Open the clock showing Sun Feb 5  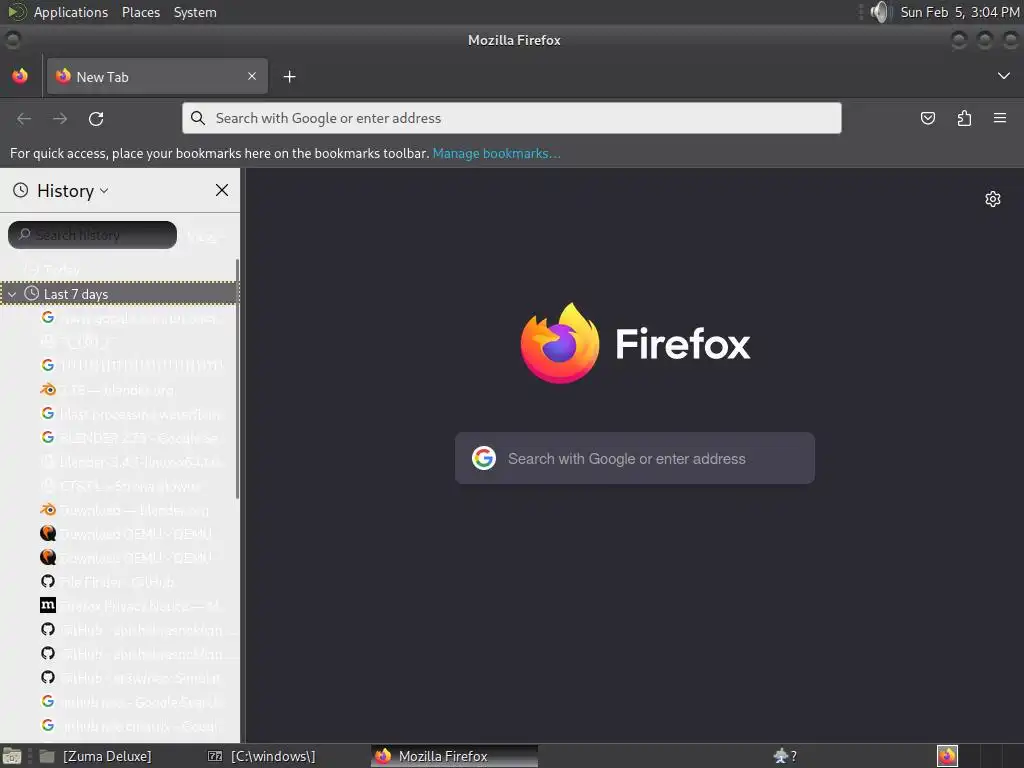(959, 12)
